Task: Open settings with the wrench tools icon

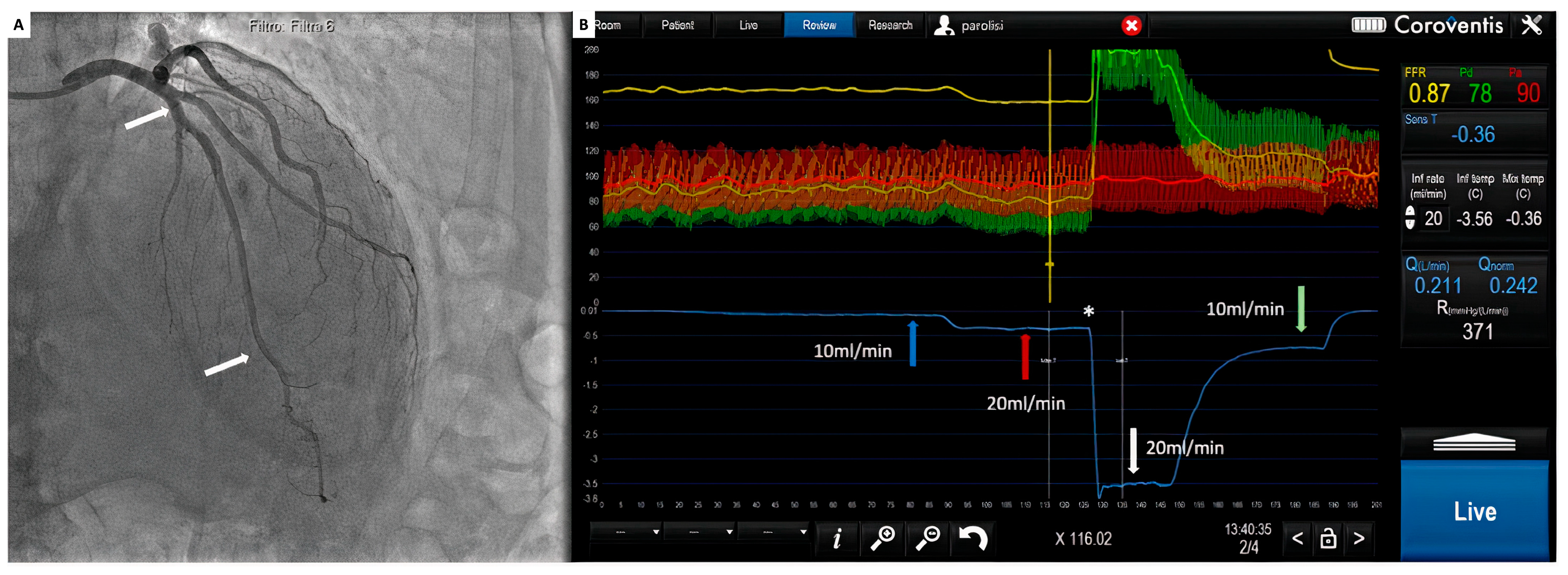Action: (1532, 25)
